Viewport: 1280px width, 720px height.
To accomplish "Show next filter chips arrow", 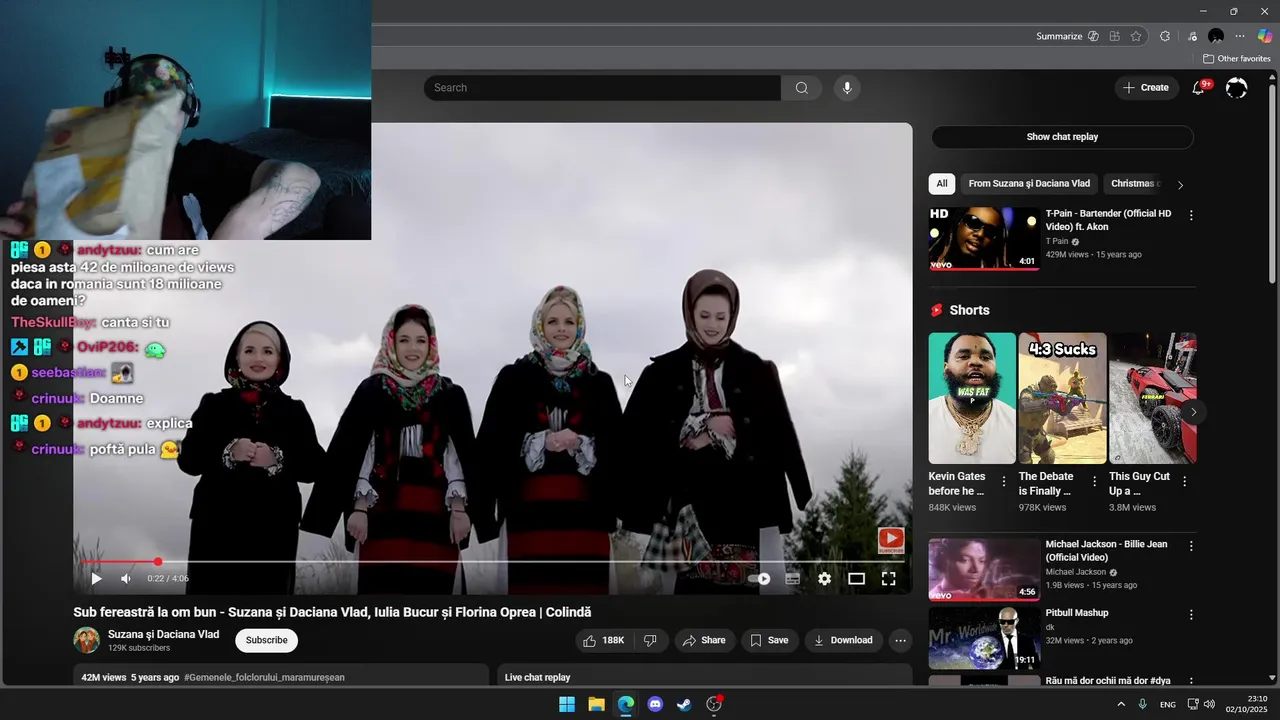I will 1180,185.
